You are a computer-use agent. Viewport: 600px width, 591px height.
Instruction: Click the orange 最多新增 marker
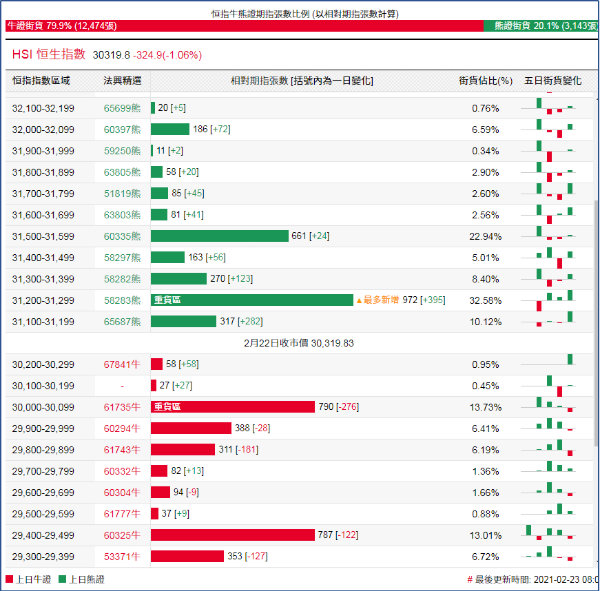pyautogui.click(x=378, y=300)
